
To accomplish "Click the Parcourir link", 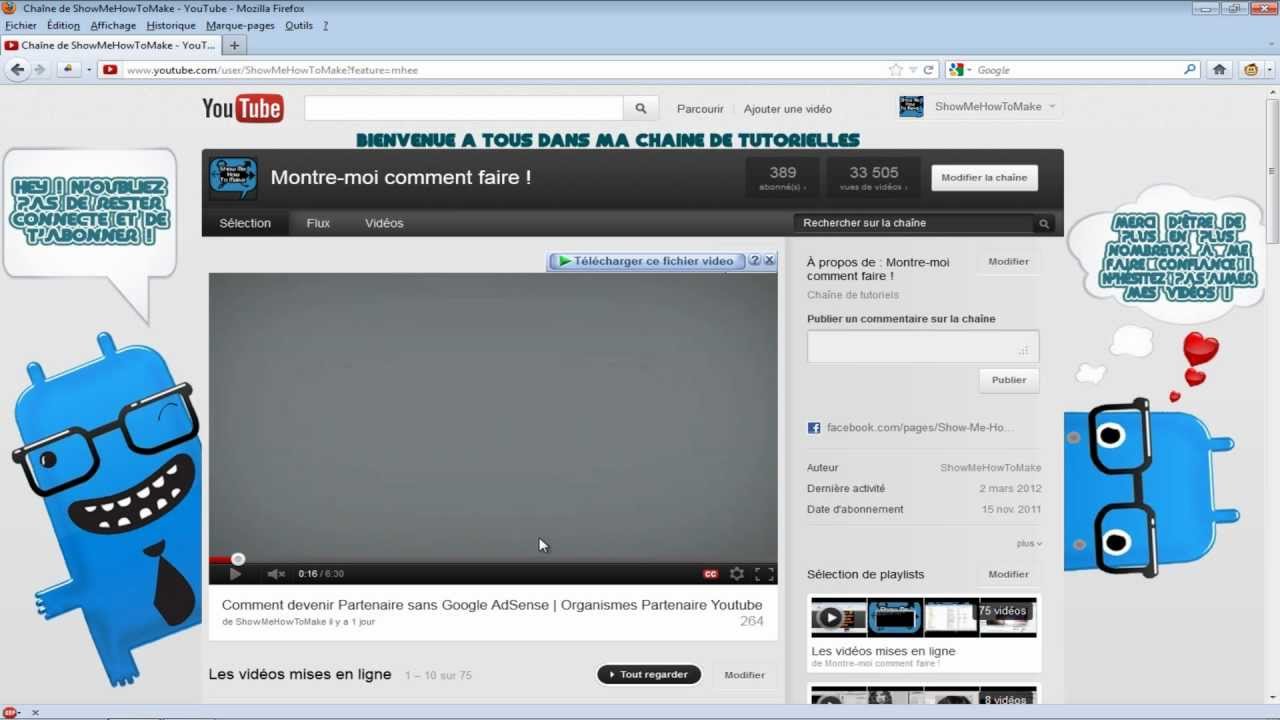I will (700, 109).
